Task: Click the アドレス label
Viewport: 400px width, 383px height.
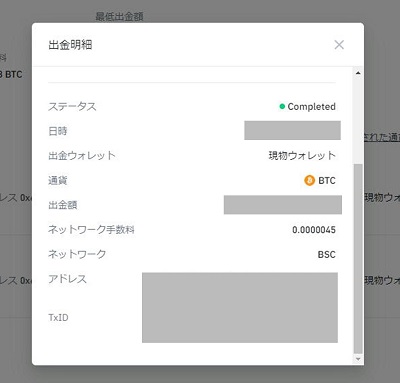Action: (68, 279)
